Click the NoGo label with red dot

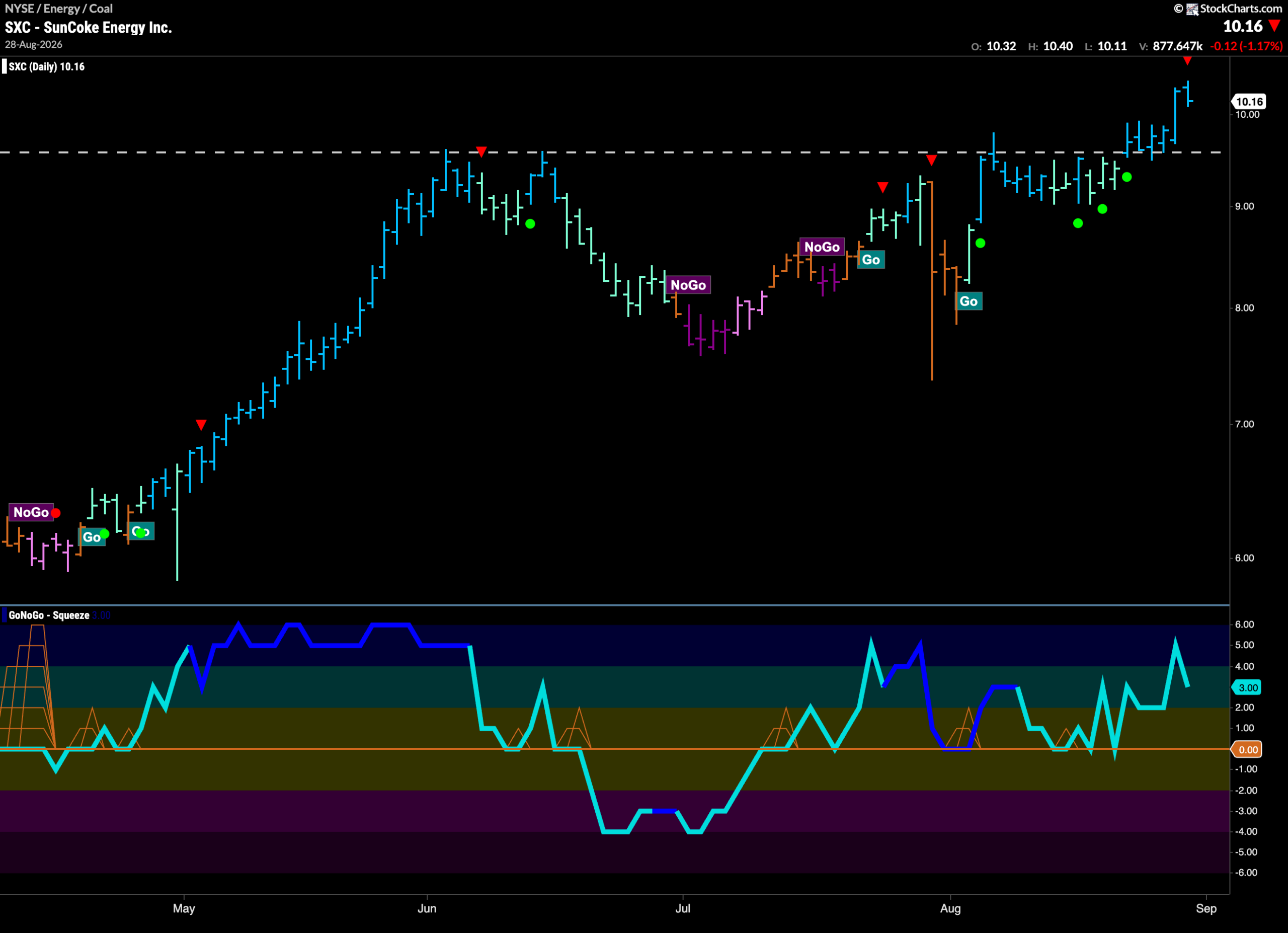[31, 512]
